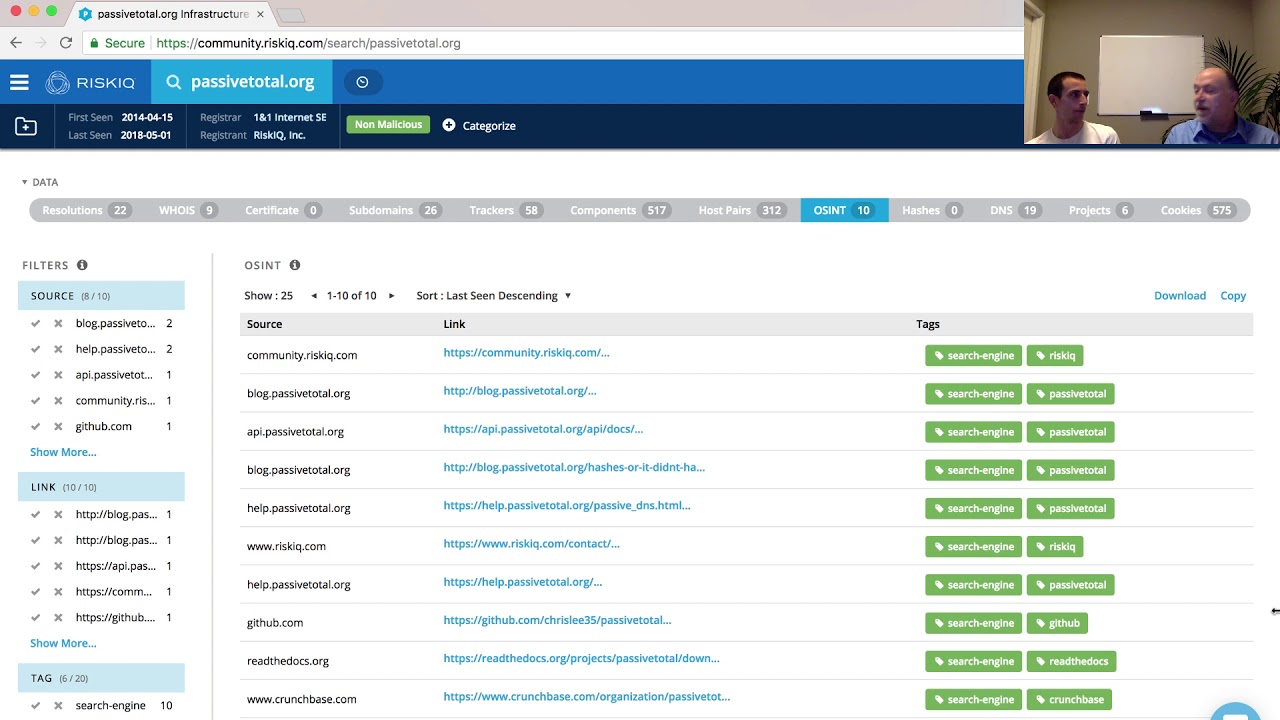Open https://community.riskiq.com/... link
Image resolution: width=1280 pixels, height=720 pixels.
pyautogui.click(x=526, y=353)
